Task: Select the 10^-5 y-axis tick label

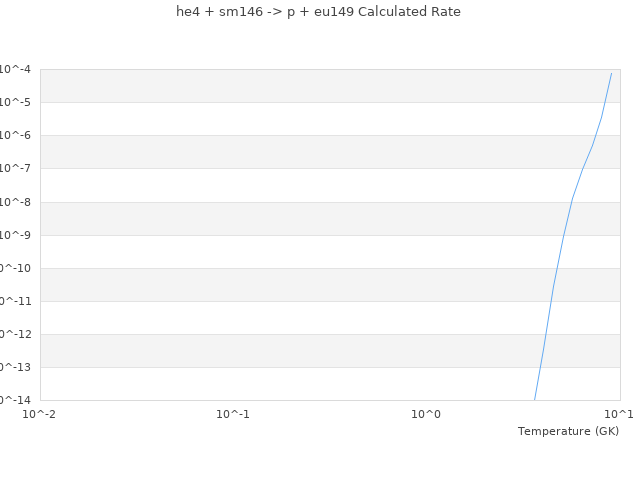Action: click(x=16, y=102)
